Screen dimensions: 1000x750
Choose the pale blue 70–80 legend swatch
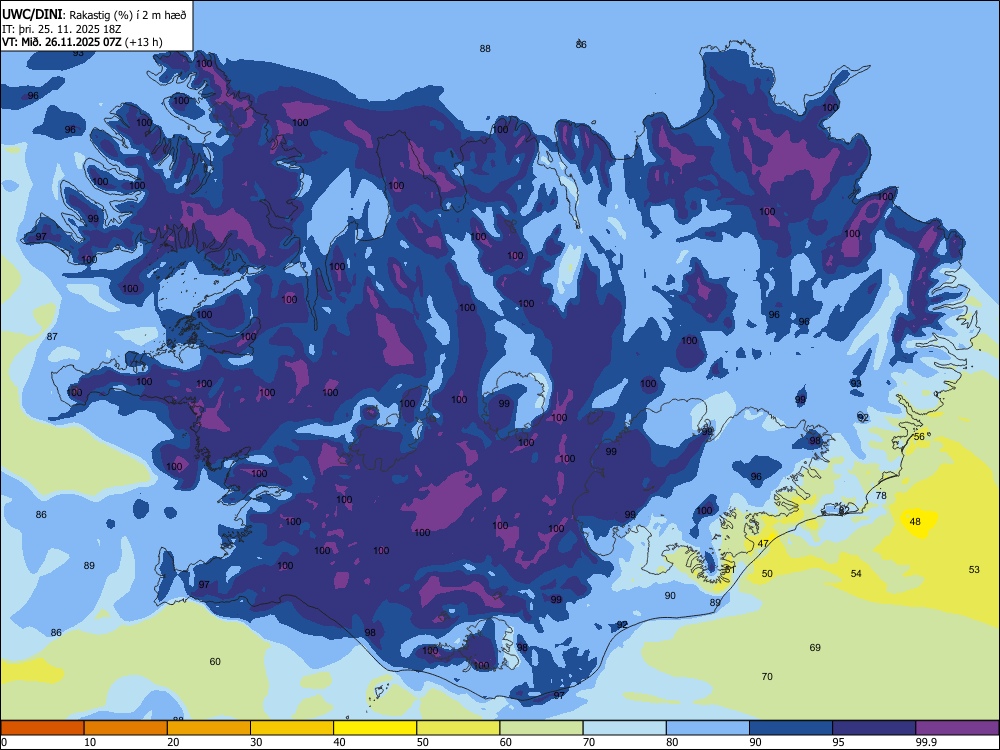click(x=625, y=728)
